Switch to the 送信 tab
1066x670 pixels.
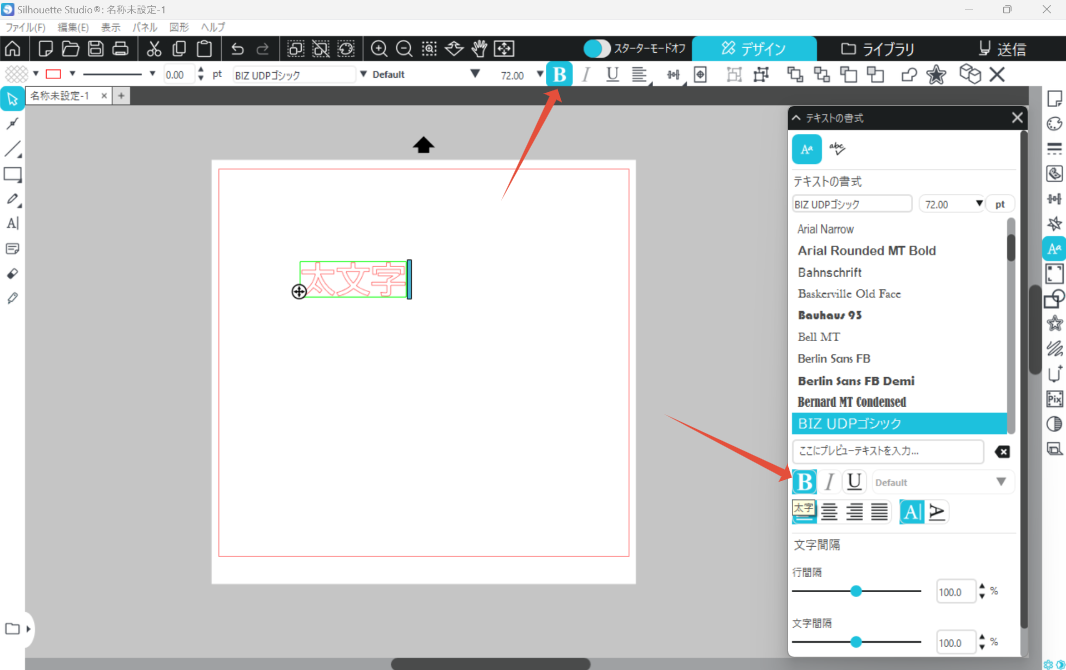[x=1002, y=49]
